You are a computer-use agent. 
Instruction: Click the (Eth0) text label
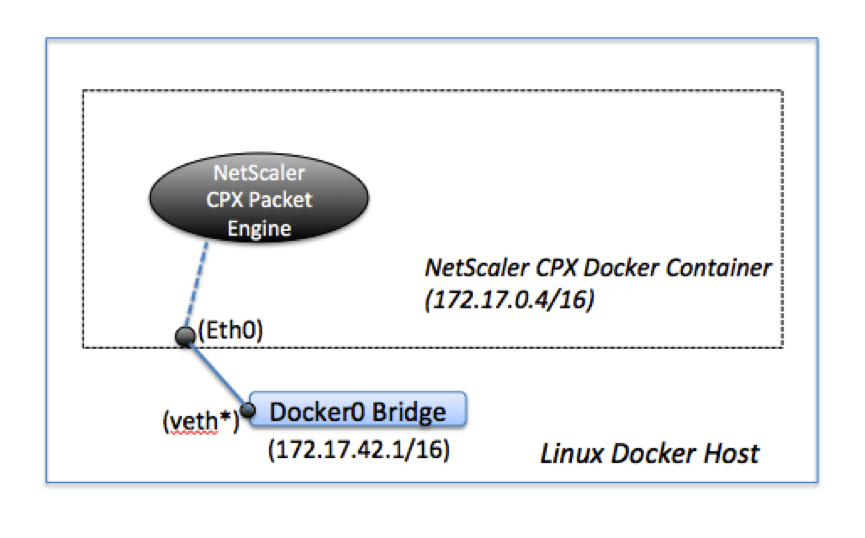pos(230,331)
